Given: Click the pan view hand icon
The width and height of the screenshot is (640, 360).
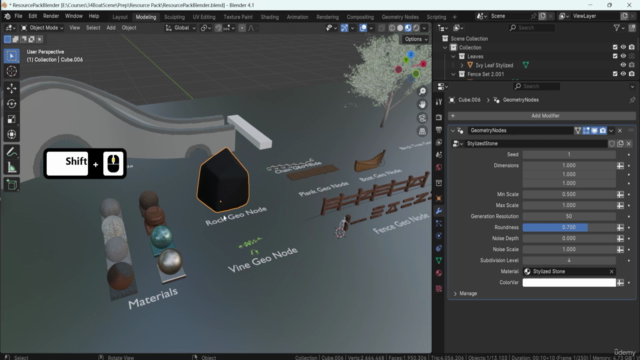Looking at the screenshot, I should pos(422,104).
